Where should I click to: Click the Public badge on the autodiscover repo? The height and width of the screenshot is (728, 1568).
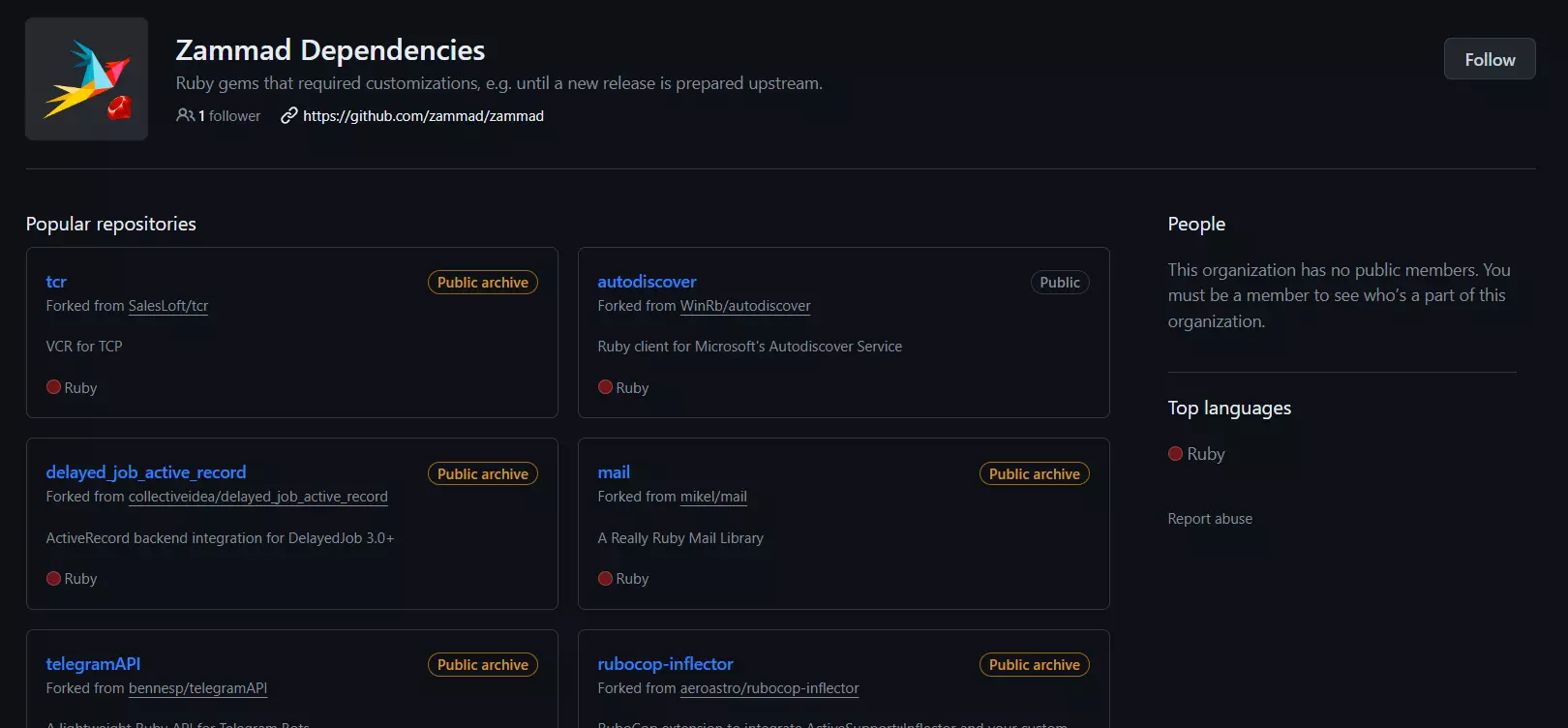(x=1059, y=282)
